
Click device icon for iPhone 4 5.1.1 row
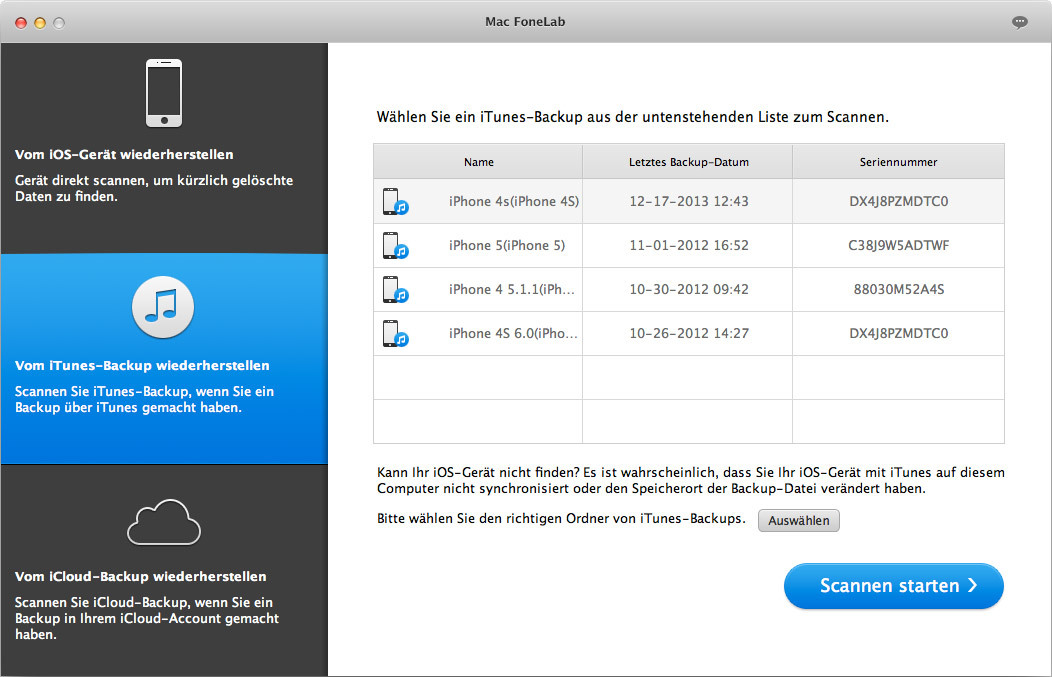395,289
